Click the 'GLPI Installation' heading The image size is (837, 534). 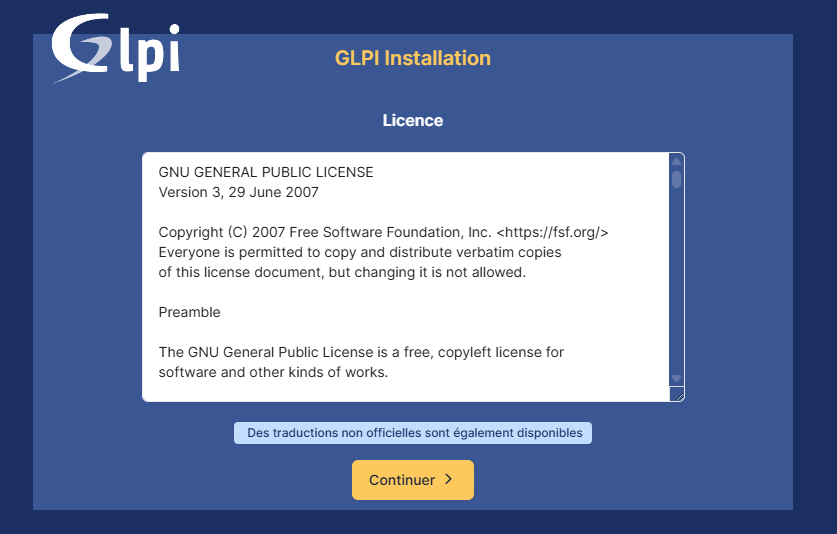pos(413,58)
